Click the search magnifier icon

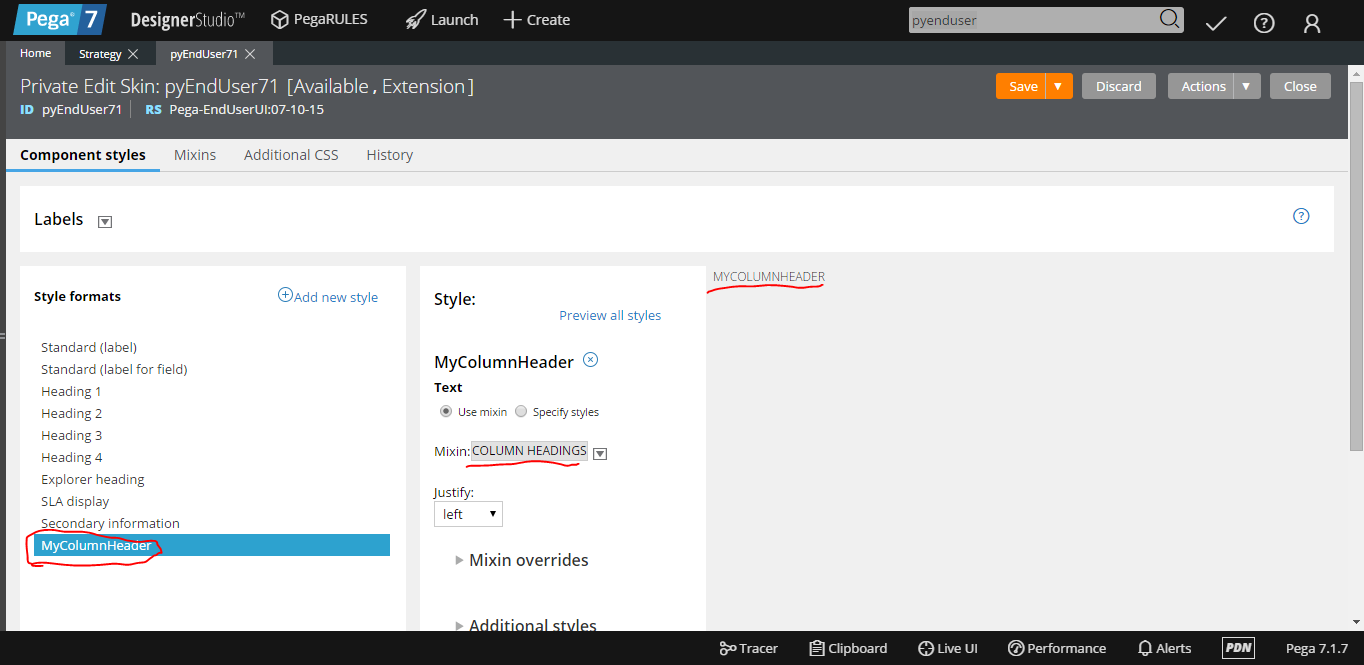point(1169,19)
